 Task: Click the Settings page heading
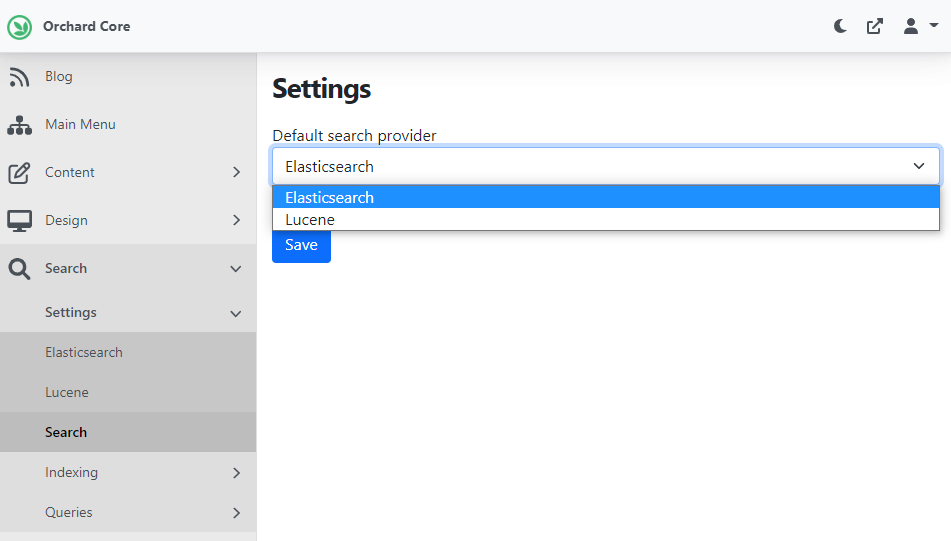click(x=321, y=89)
